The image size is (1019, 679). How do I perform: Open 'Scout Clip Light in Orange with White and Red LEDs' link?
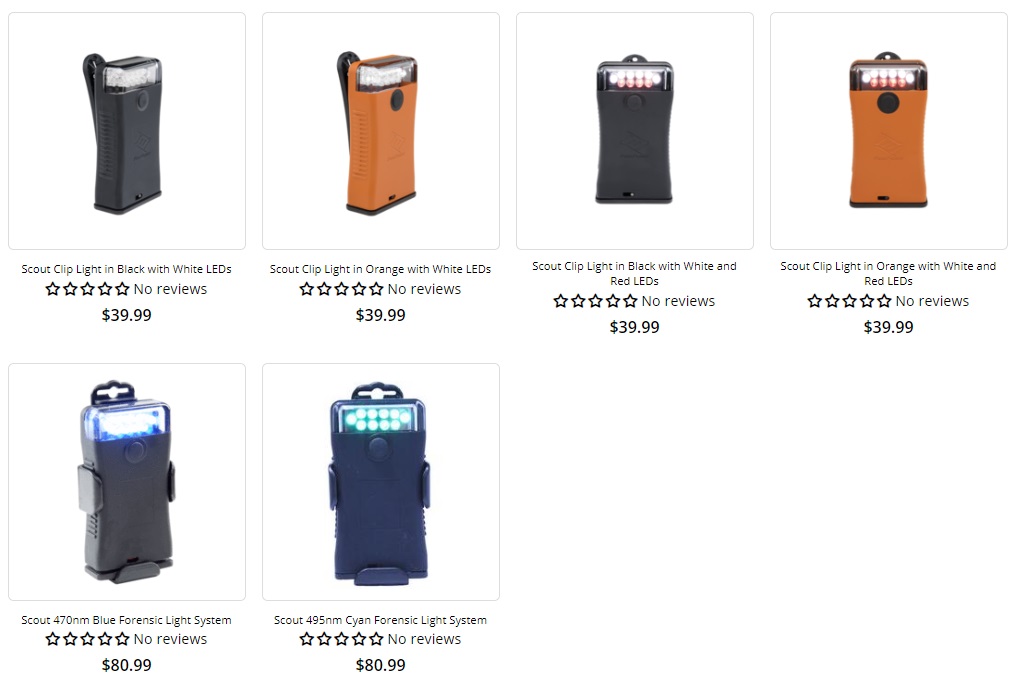tap(888, 274)
